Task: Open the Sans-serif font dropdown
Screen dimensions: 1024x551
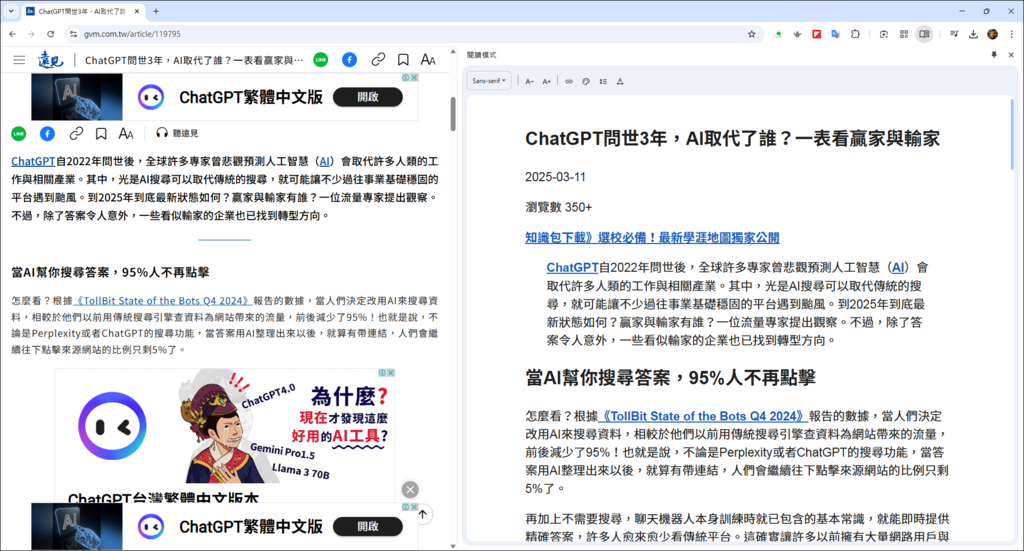Action: 489,81
